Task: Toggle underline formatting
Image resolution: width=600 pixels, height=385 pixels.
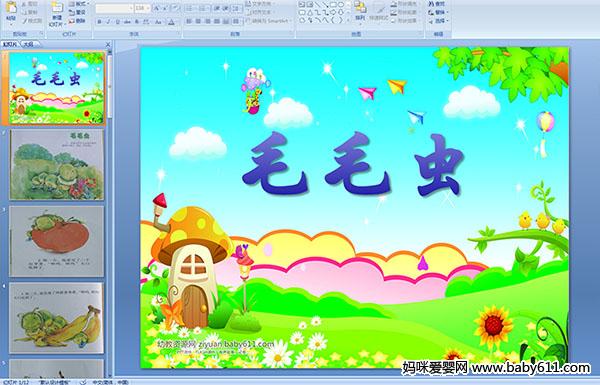Action: 117,22
